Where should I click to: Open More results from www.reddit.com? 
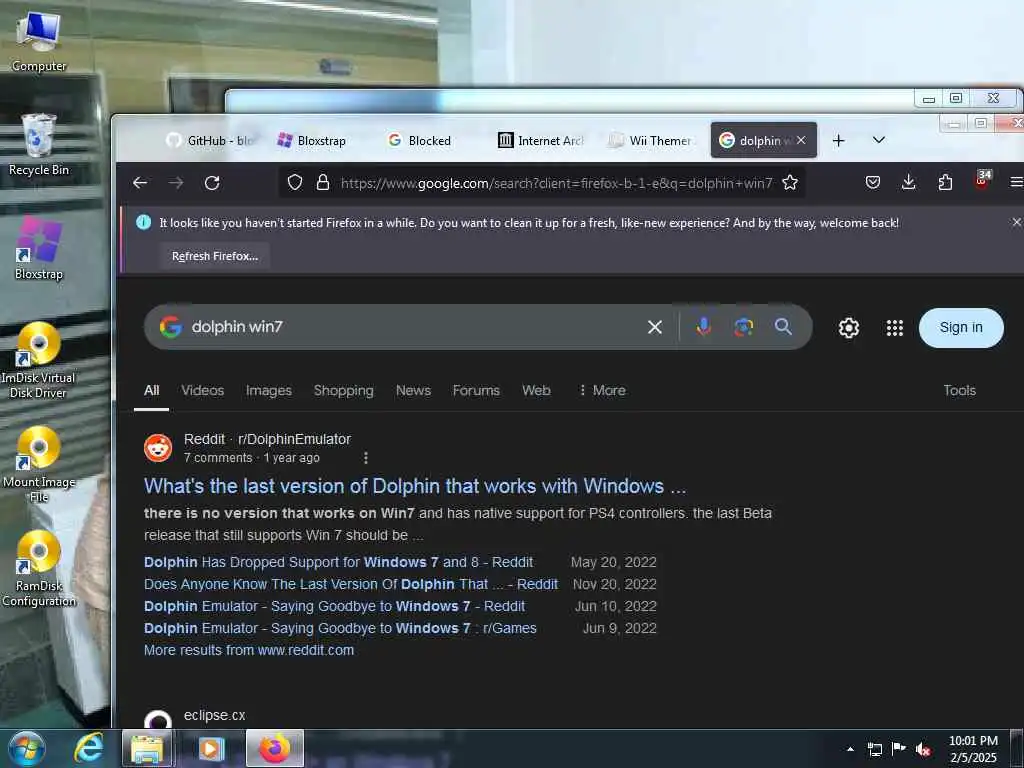(x=249, y=650)
